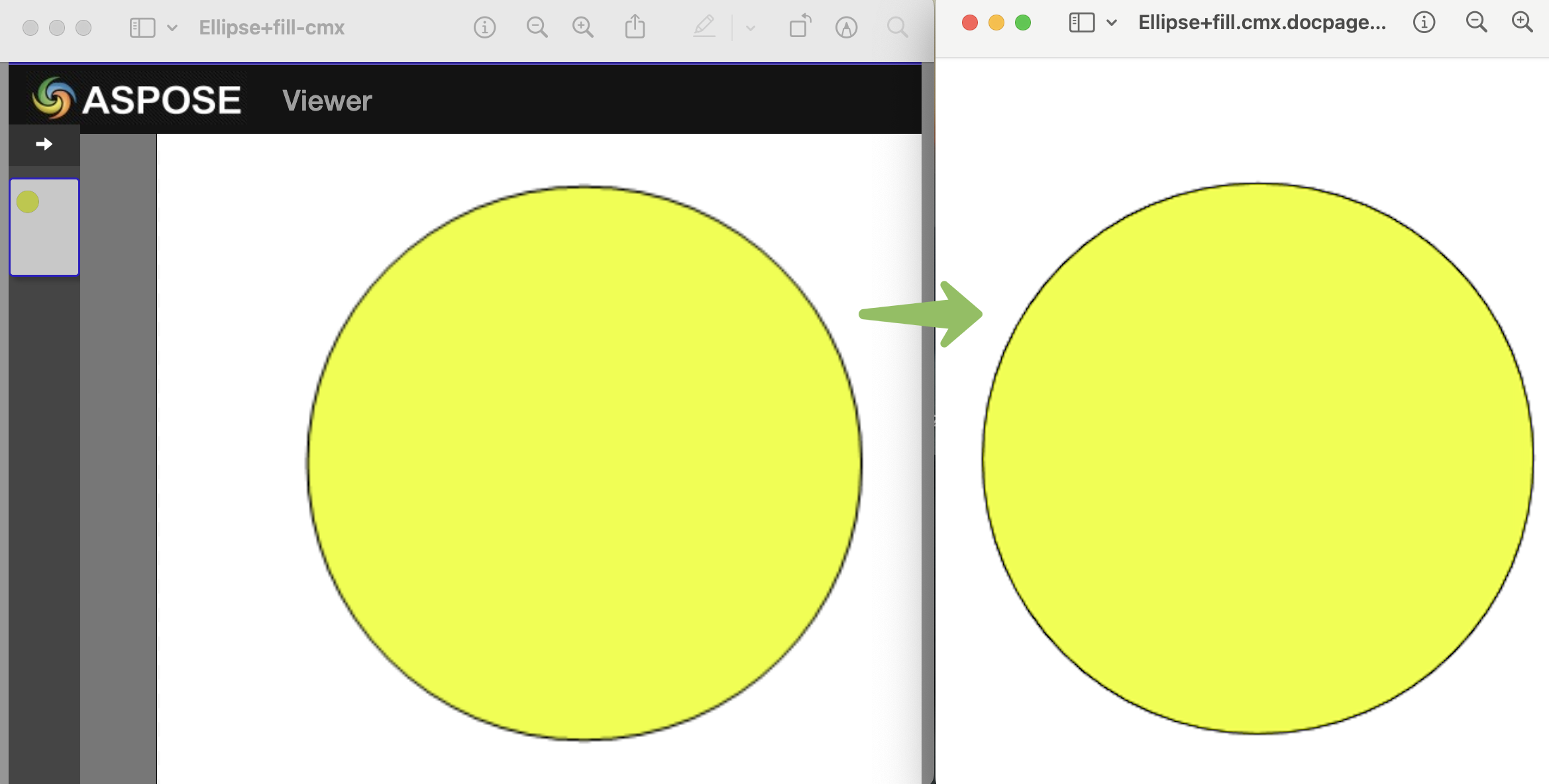
Task: Zoom in in the right Preview window
Action: click(x=1522, y=23)
